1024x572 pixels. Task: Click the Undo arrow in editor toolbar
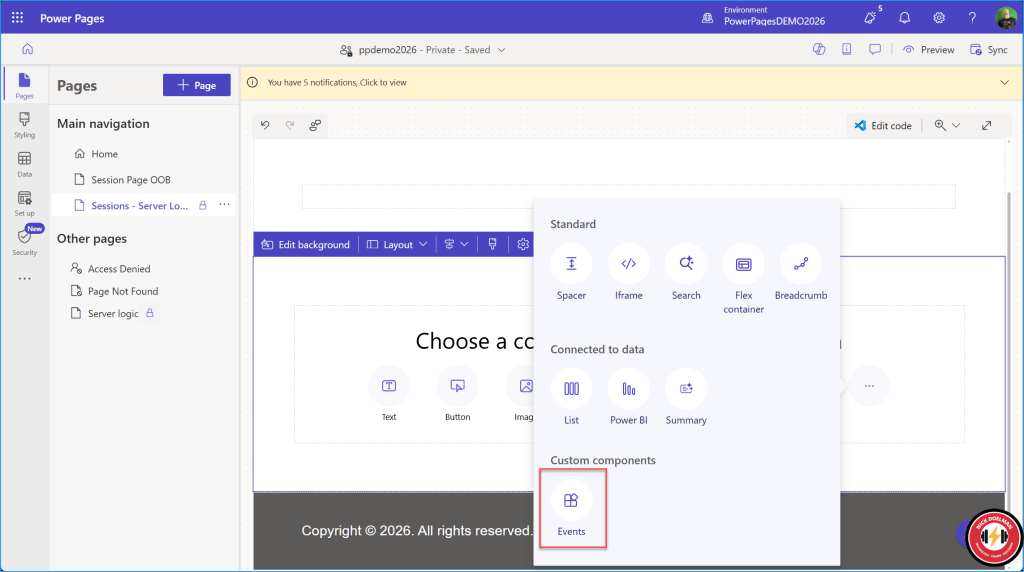coord(265,125)
